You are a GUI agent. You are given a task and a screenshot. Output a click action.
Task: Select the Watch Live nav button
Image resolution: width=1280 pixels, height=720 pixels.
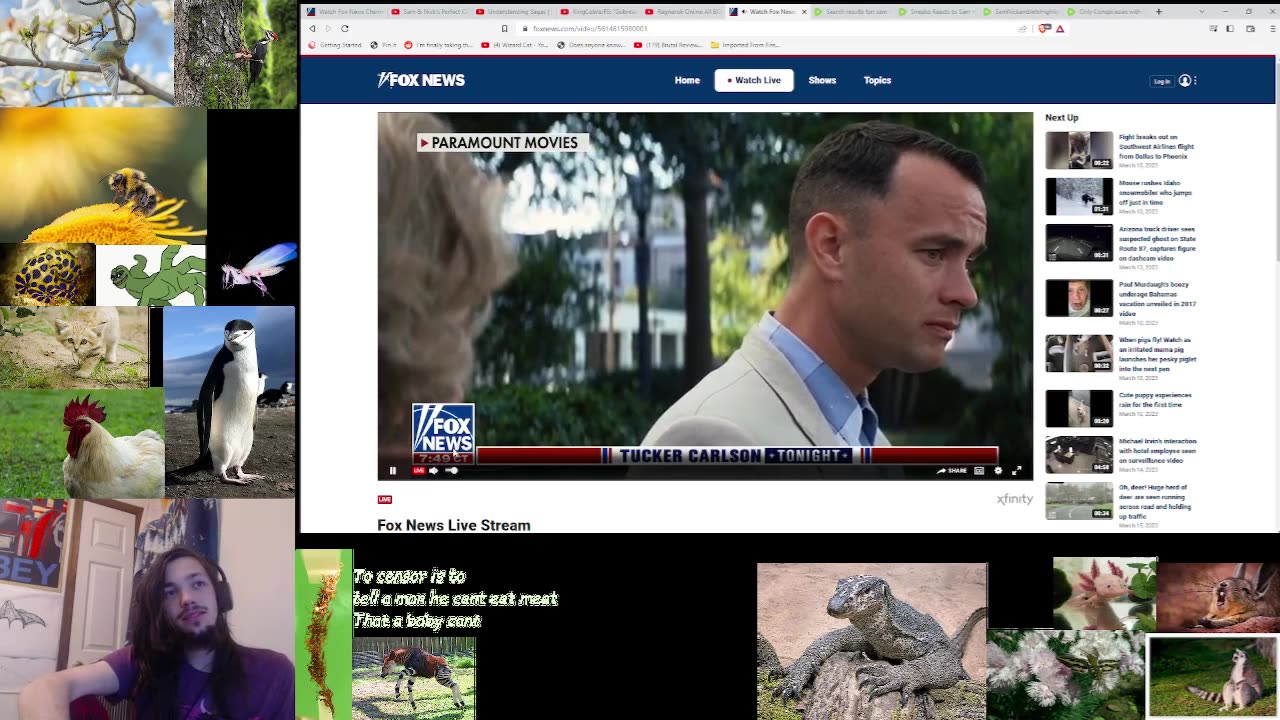coord(754,80)
